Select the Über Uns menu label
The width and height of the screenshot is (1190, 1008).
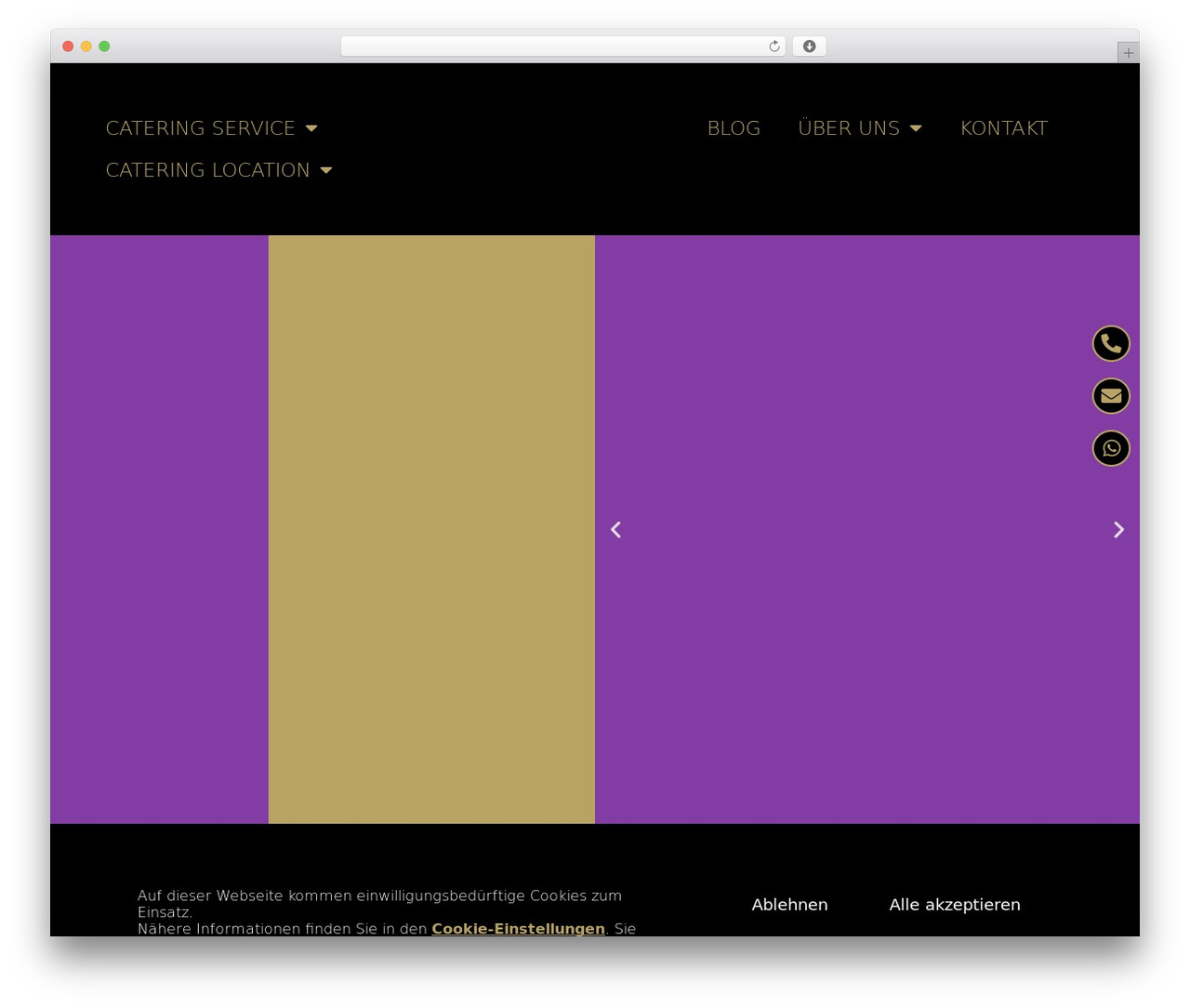point(849,128)
